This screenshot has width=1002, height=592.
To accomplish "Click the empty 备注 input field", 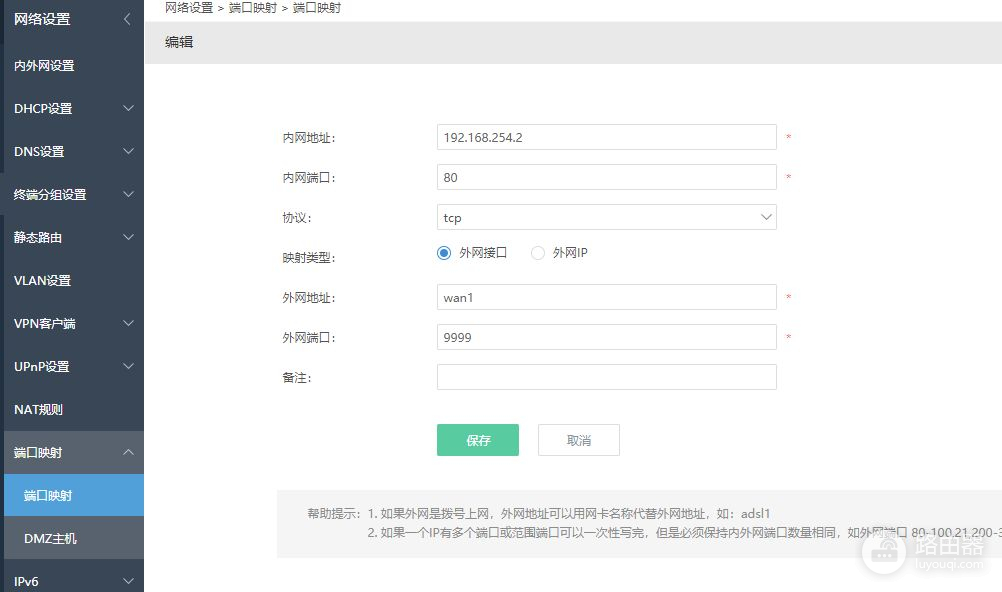I will [x=606, y=377].
